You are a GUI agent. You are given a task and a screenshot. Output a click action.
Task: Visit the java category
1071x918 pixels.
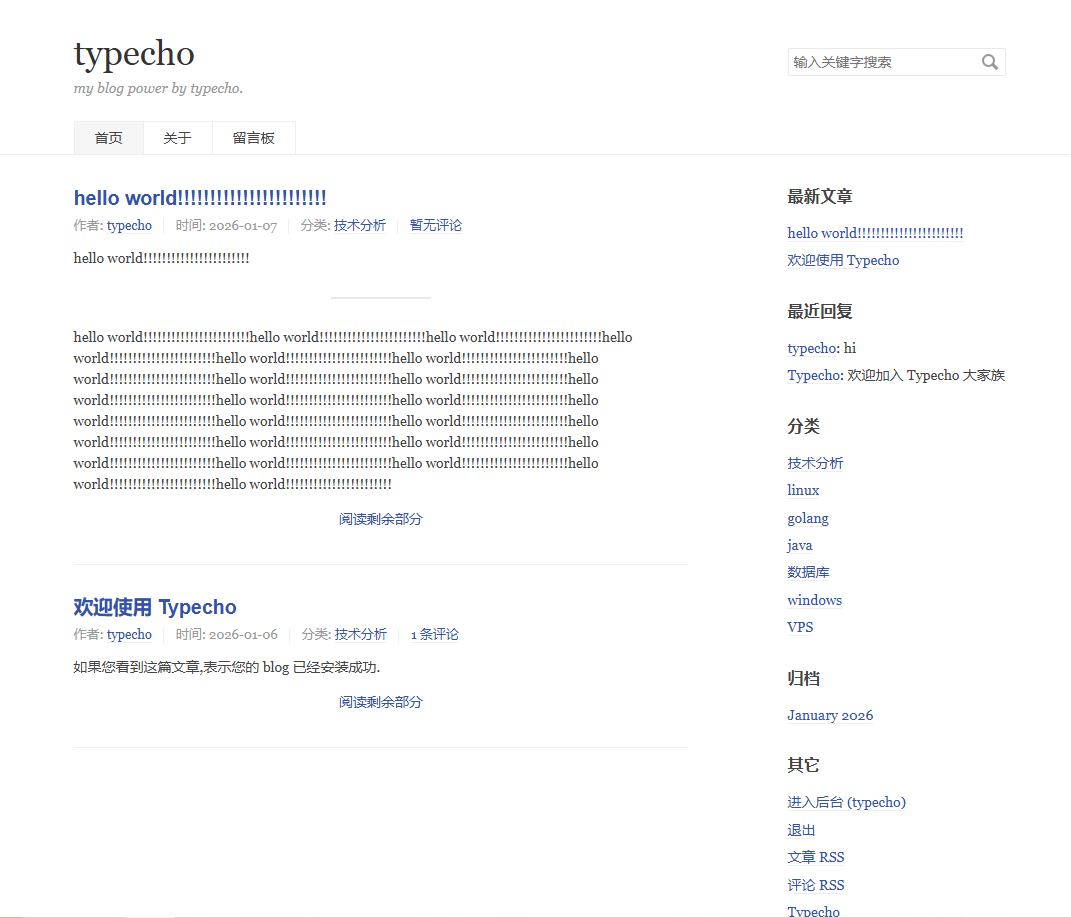tap(799, 545)
